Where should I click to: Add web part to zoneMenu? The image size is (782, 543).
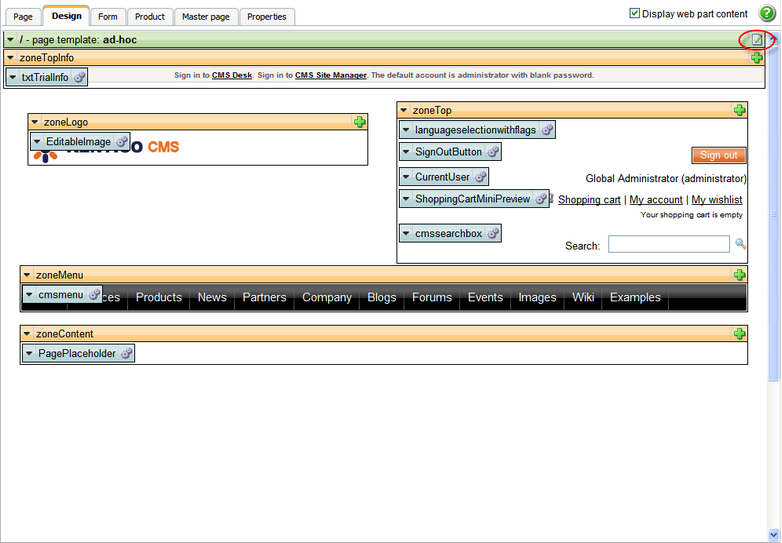739,274
